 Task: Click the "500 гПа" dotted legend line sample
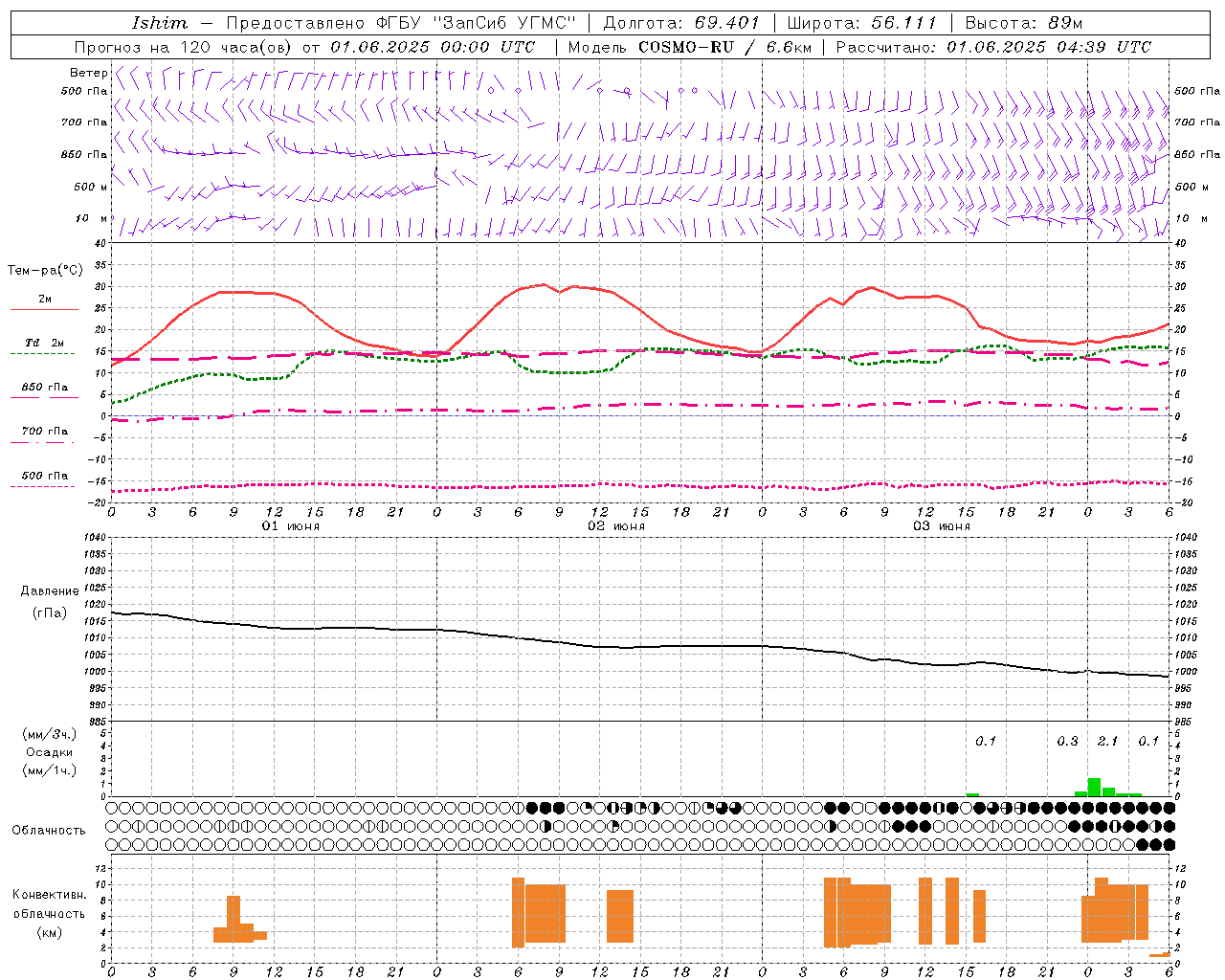point(42,486)
